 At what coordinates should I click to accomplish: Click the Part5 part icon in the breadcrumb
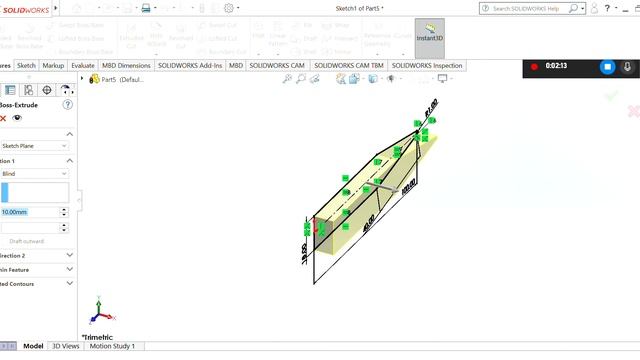pyautogui.click(x=94, y=79)
